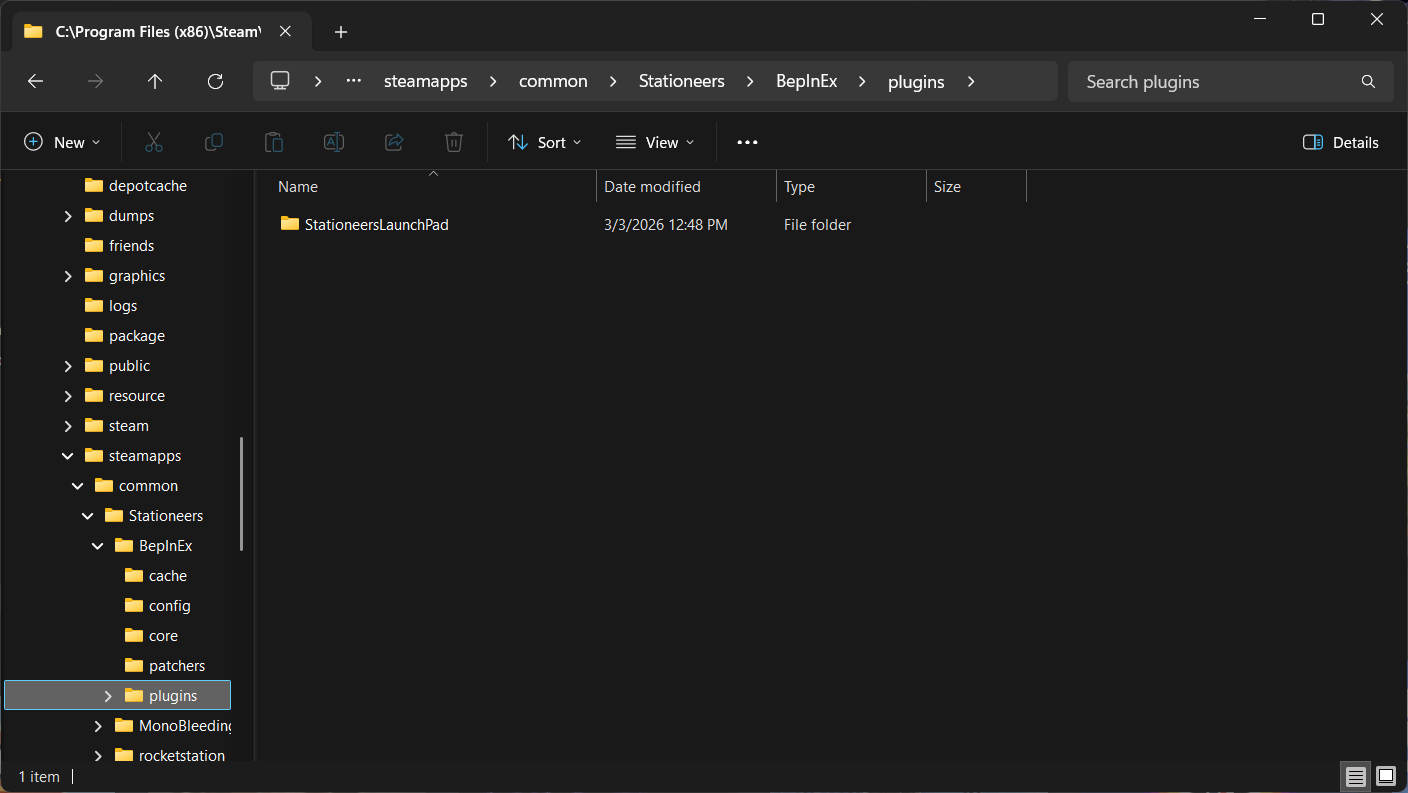Switch to large thumbnails view in status bar
The width and height of the screenshot is (1408, 793).
coord(1386,776)
